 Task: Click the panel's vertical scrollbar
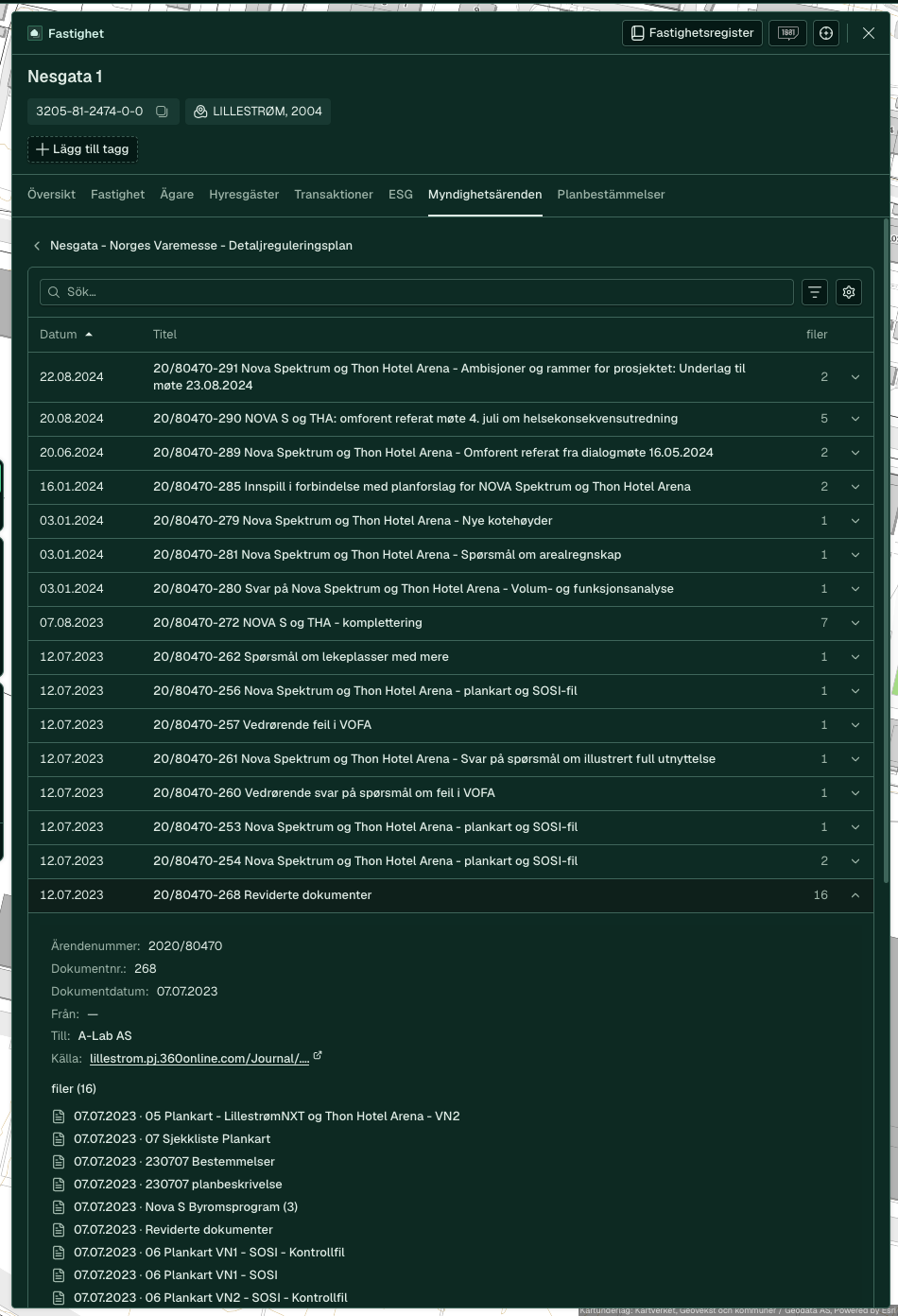pyautogui.click(x=886, y=551)
